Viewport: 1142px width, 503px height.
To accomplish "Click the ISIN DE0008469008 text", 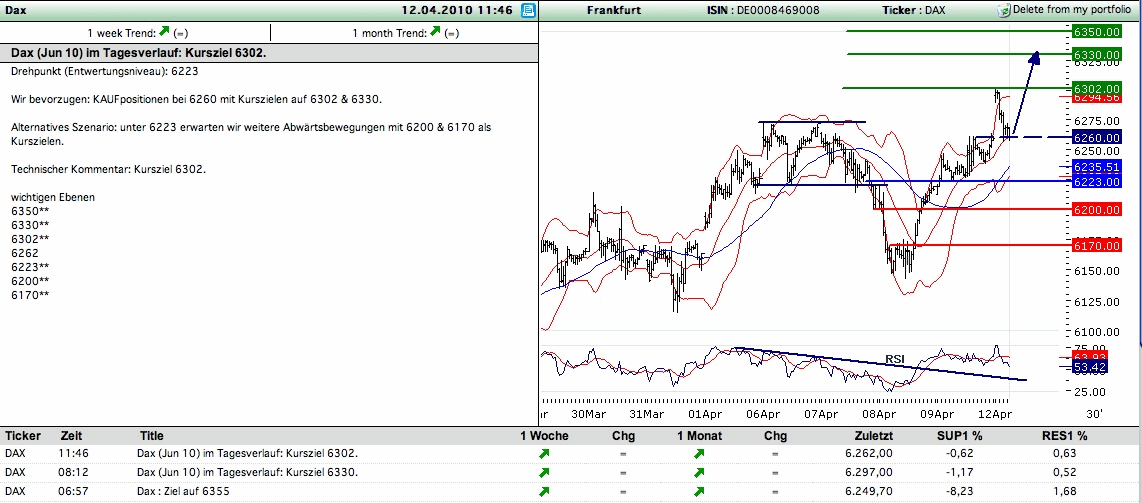I will click(763, 10).
